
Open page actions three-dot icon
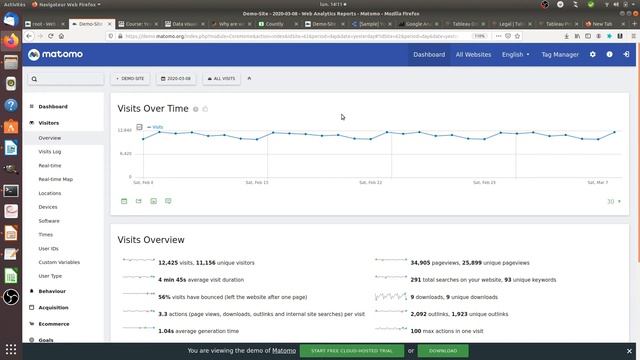(x=498, y=36)
